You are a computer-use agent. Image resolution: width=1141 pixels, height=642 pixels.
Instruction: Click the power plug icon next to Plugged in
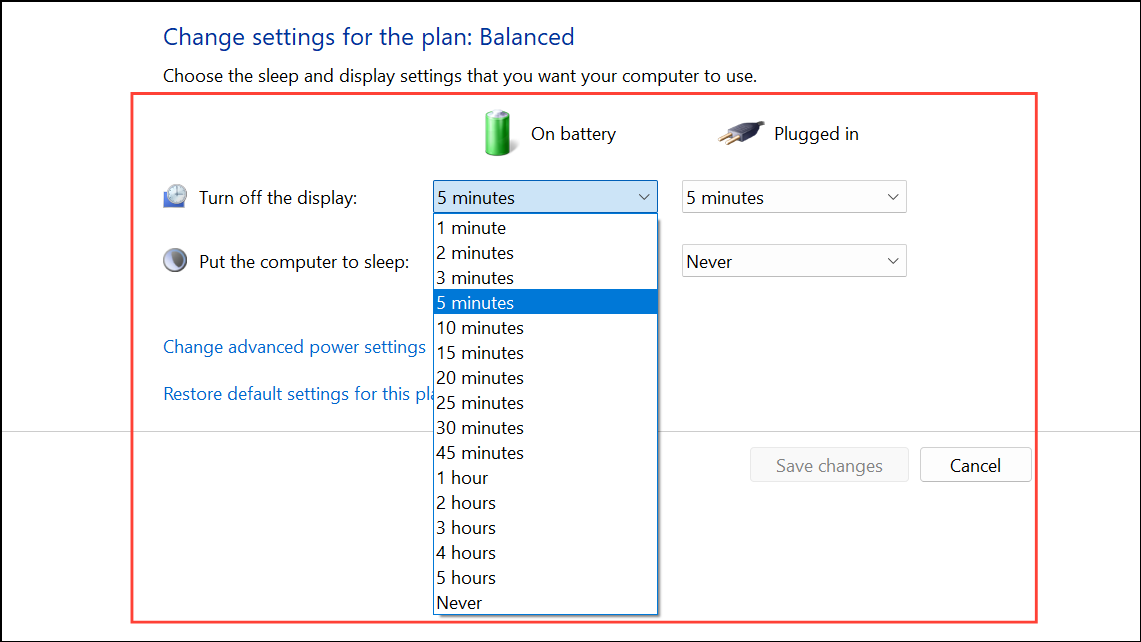click(740, 132)
